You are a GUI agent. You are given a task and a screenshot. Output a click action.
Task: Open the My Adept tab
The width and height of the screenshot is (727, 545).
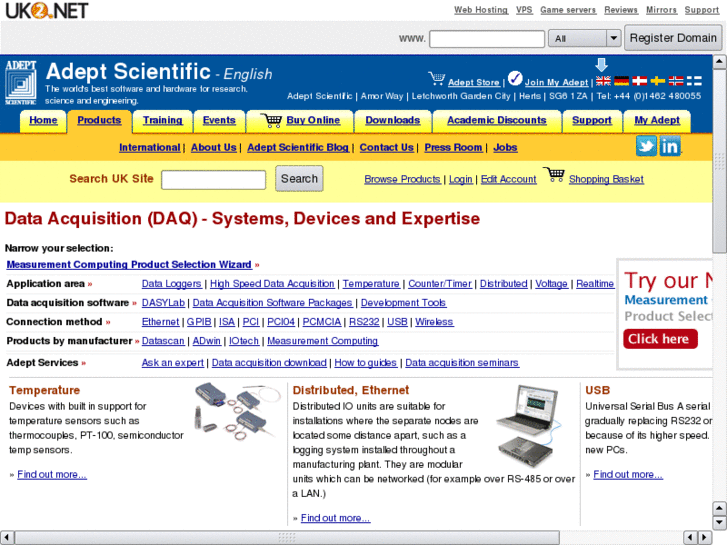pyautogui.click(x=657, y=120)
